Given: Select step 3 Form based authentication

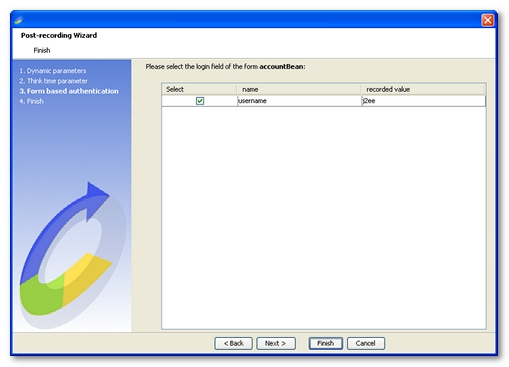Looking at the screenshot, I should pos(69,91).
